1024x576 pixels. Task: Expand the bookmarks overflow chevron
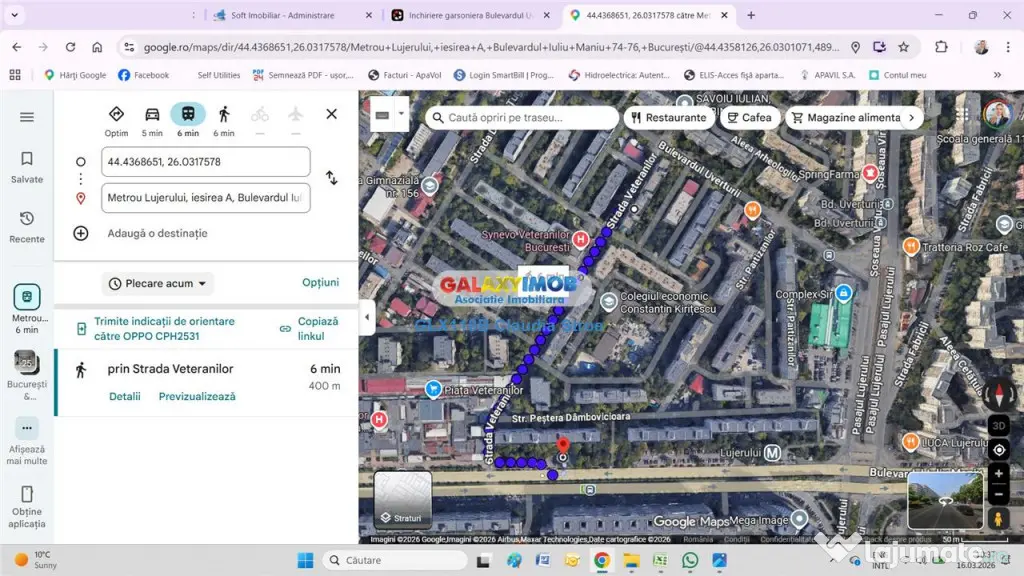997,75
